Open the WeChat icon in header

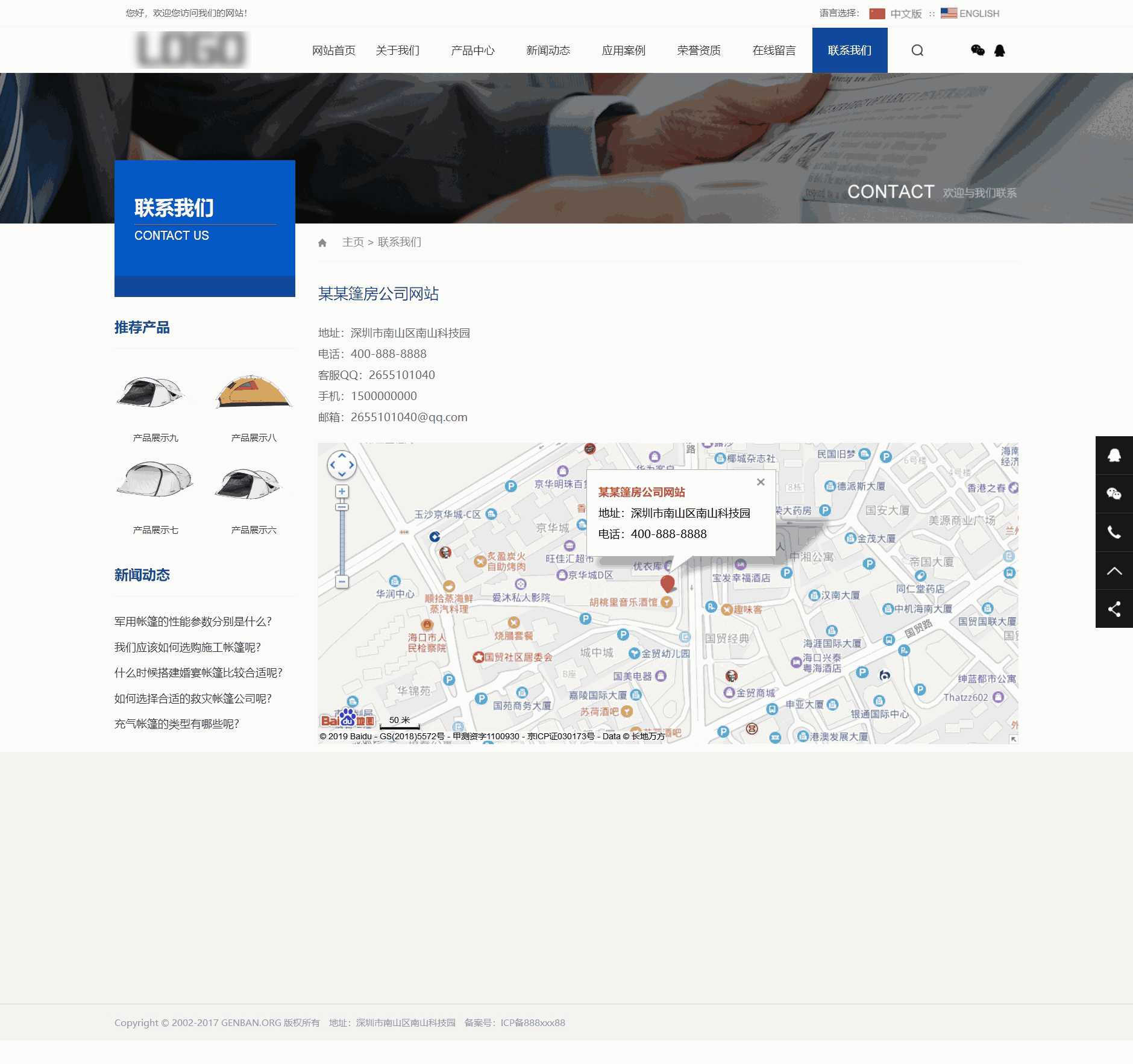[x=978, y=51]
